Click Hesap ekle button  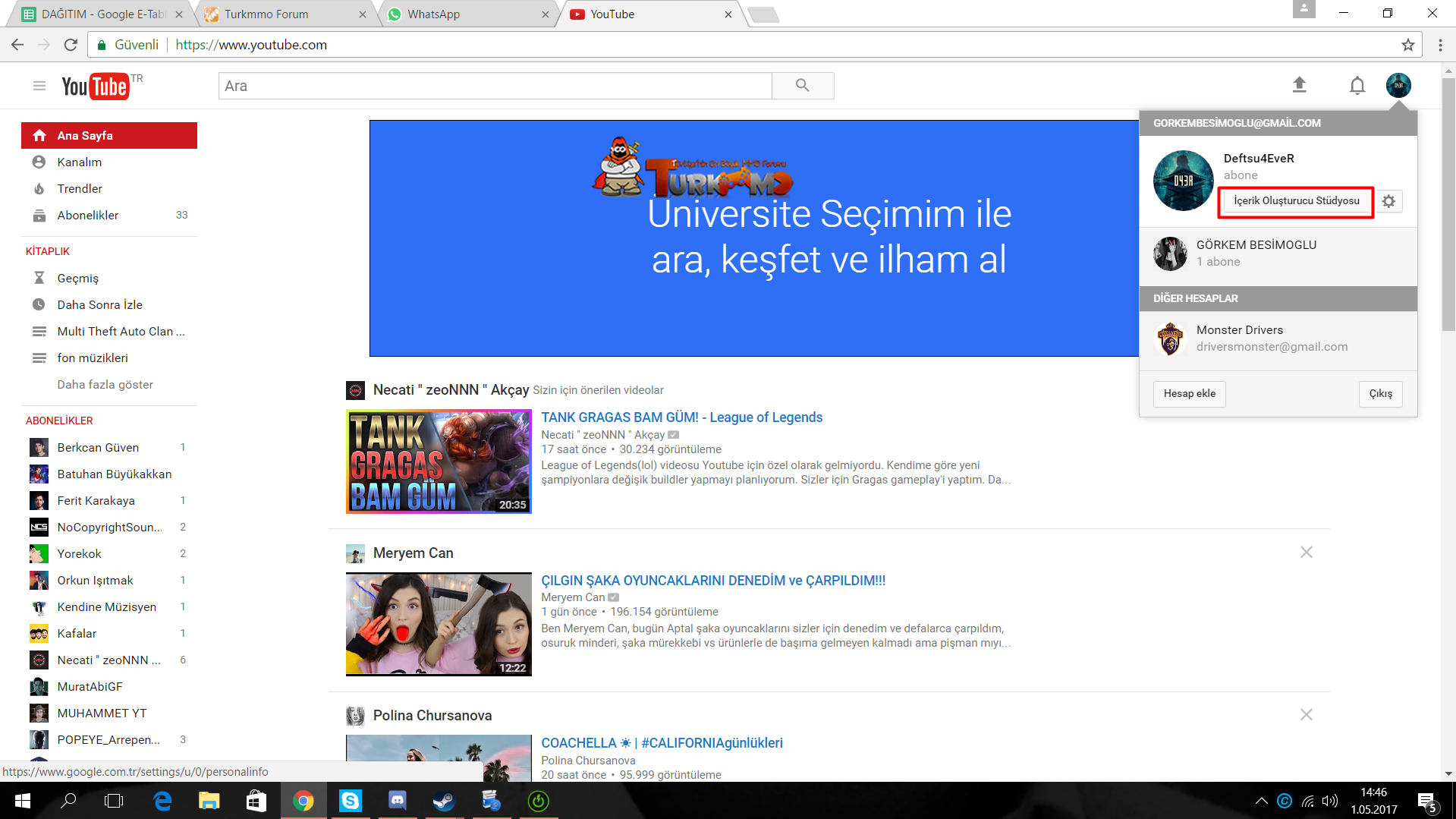1189,393
